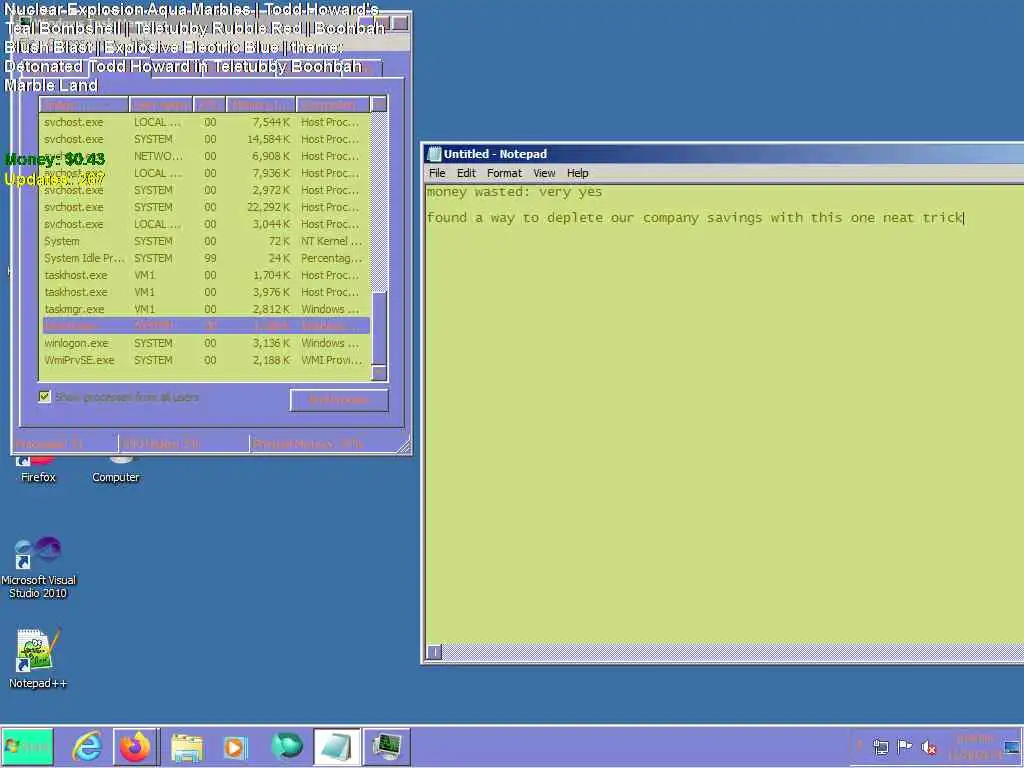
Task: Open the Start button on the taskbar
Action: click(x=27, y=746)
